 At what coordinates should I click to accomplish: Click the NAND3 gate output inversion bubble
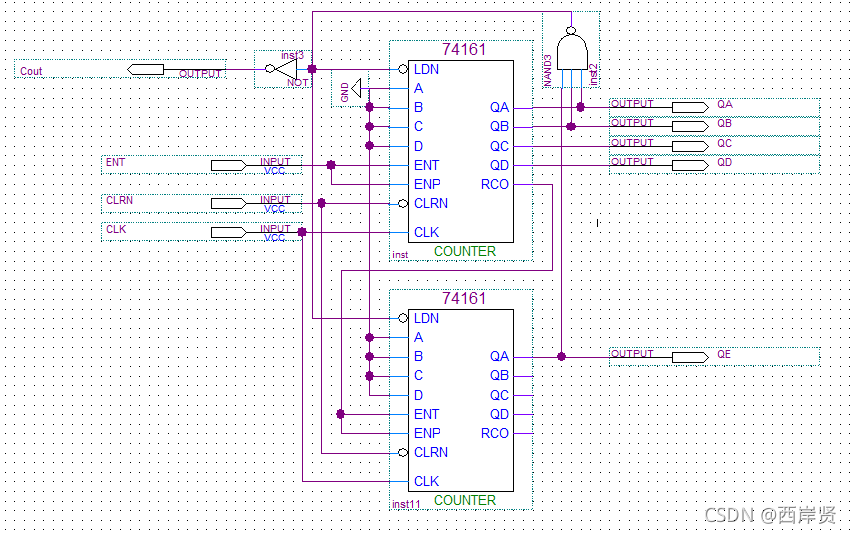(571, 30)
